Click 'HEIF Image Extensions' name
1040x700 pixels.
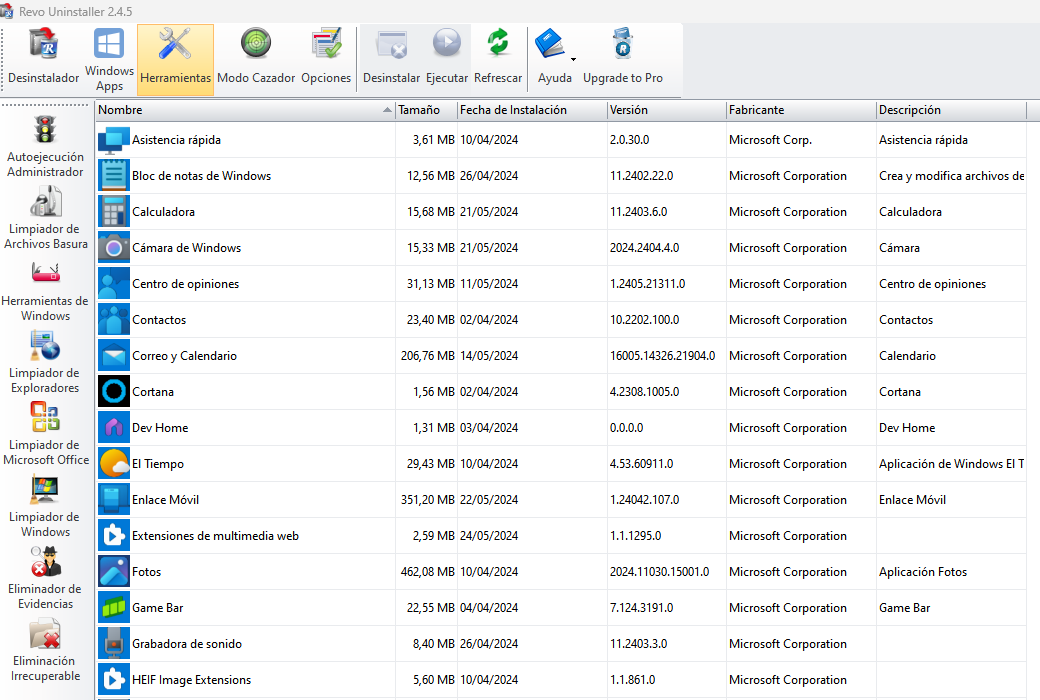pyautogui.click(x=192, y=679)
